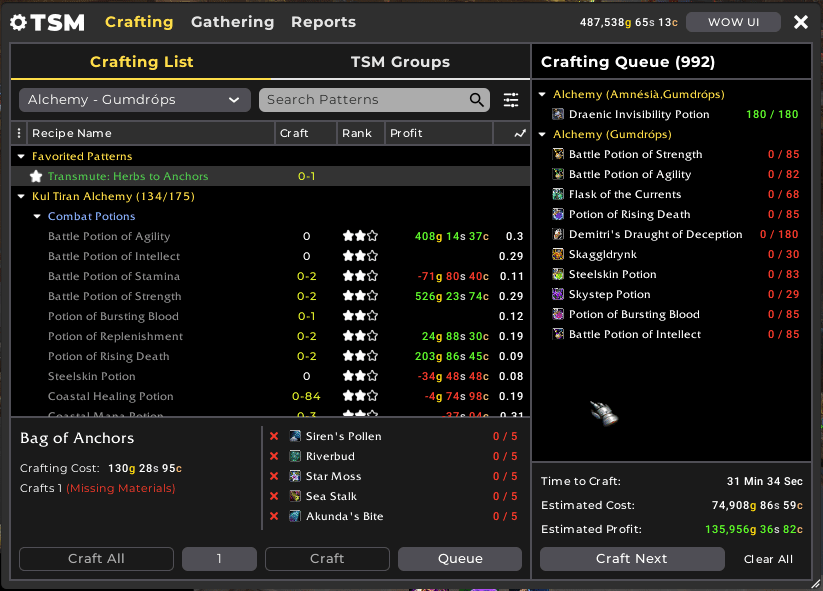The image size is (823, 591).
Task: Select the Potion of Replenishment recipe
Action: pyautogui.click(x=270, y=336)
